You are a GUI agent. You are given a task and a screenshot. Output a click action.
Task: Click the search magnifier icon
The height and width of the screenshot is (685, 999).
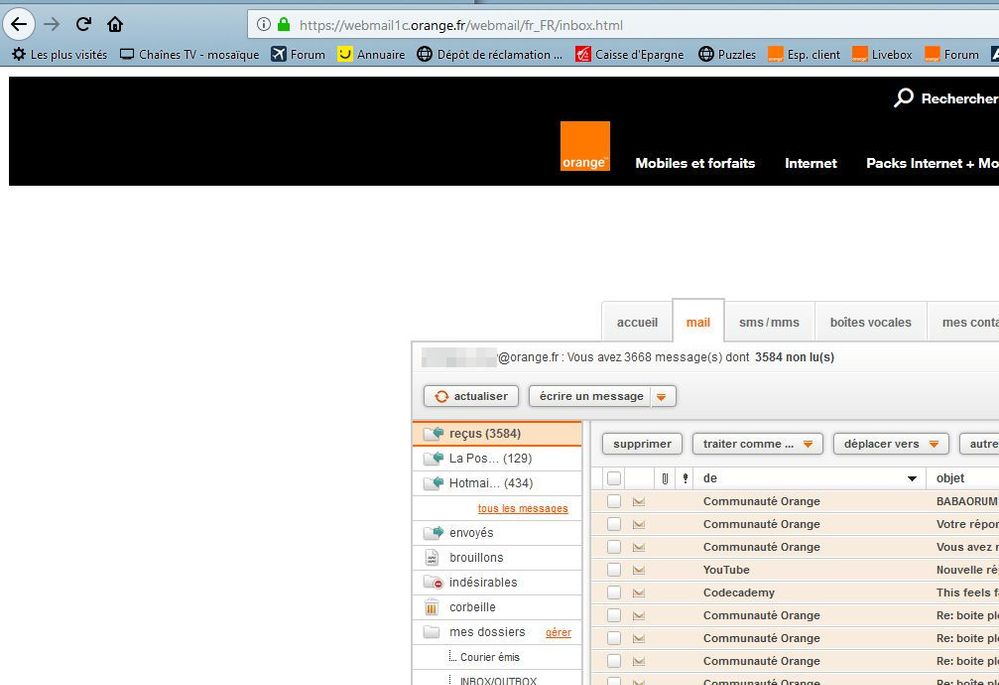pos(904,98)
